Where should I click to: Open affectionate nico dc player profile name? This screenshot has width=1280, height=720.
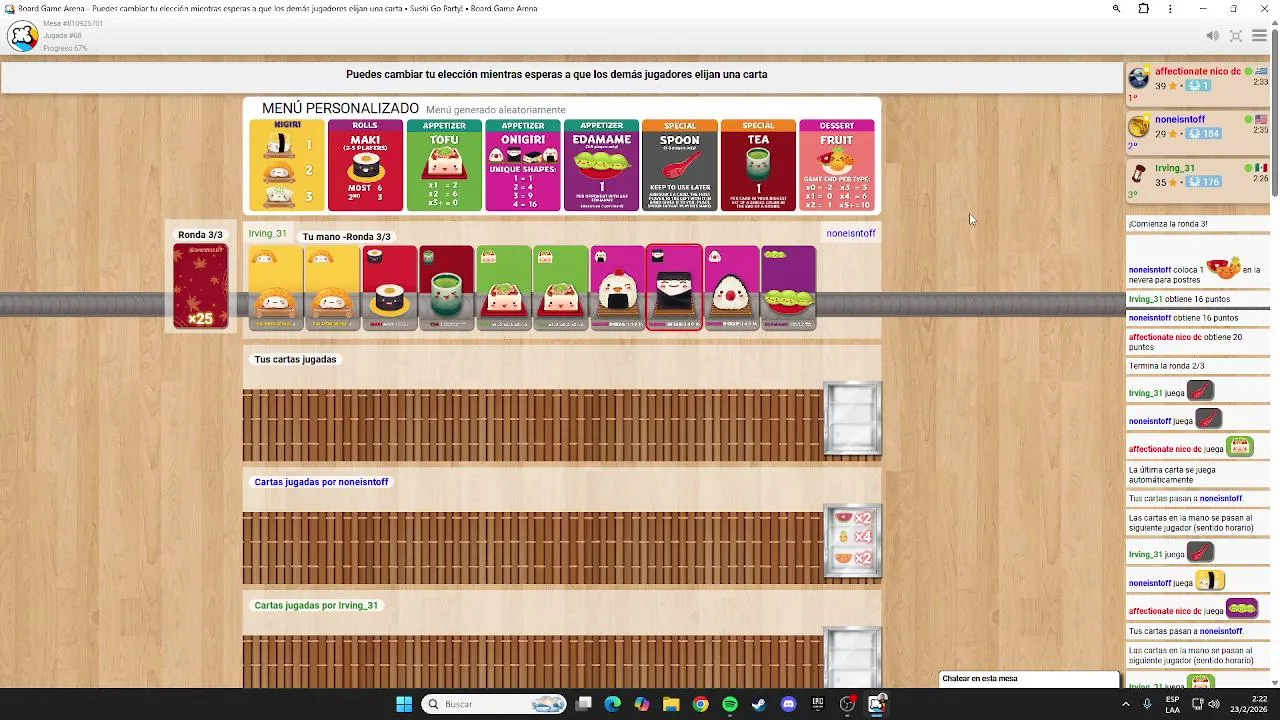pyautogui.click(x=1197, y=72)
